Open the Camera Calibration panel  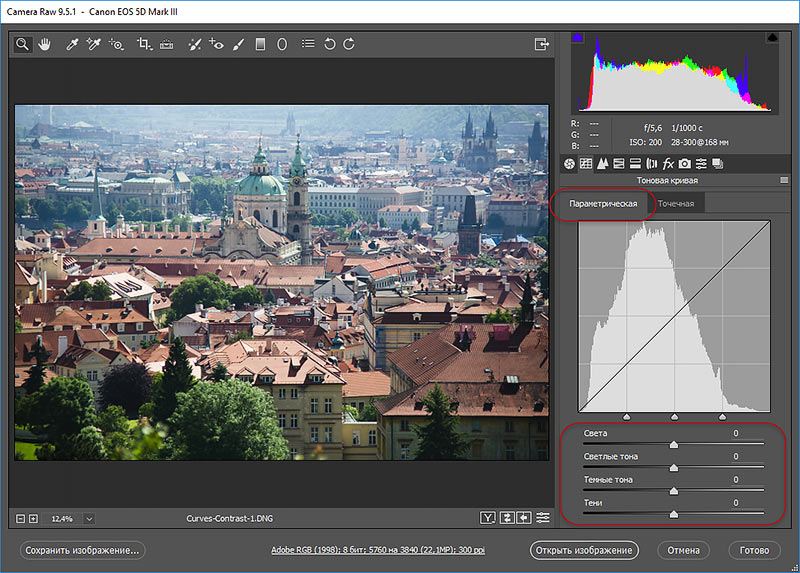point(685,163)
